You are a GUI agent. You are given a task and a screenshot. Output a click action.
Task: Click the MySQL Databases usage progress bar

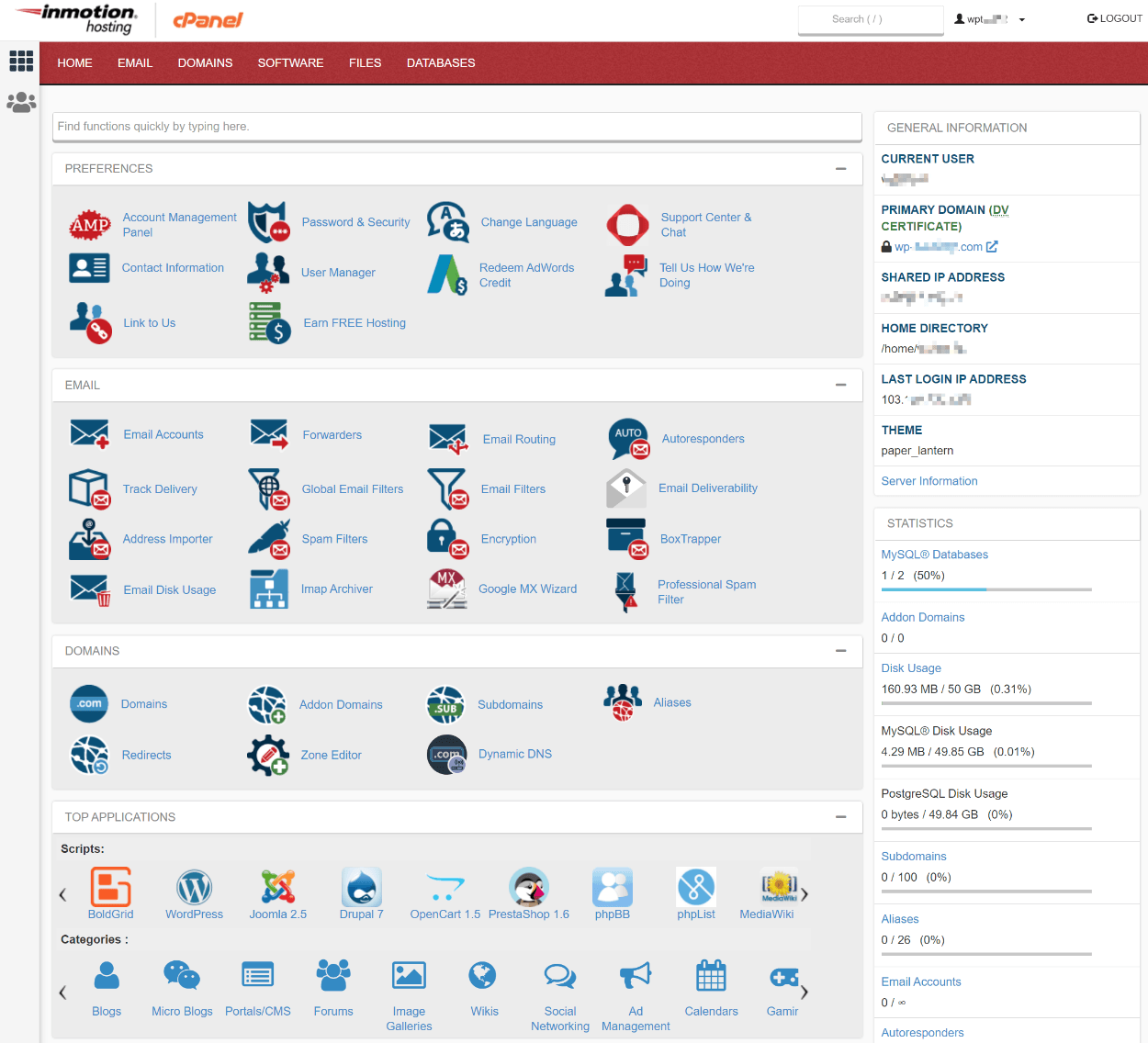[x=986, y=589]
